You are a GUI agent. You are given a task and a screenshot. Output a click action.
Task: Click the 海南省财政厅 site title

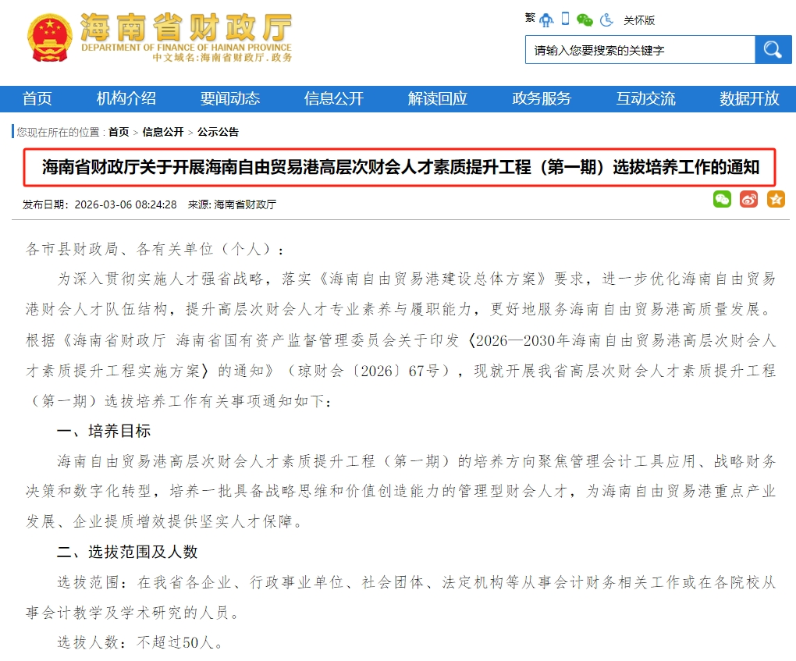(186, 27)
